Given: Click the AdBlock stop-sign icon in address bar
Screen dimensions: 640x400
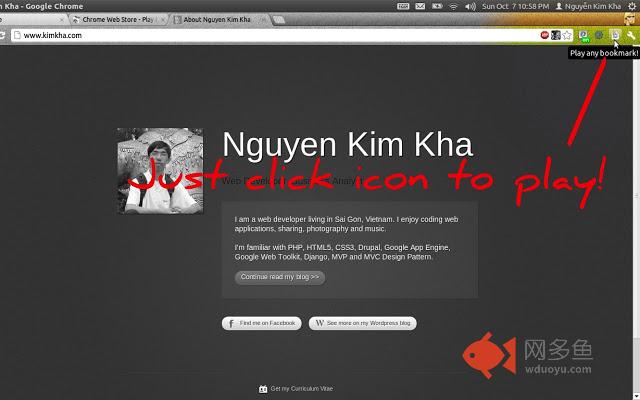Looking at the screenshot, I should 544,35.
